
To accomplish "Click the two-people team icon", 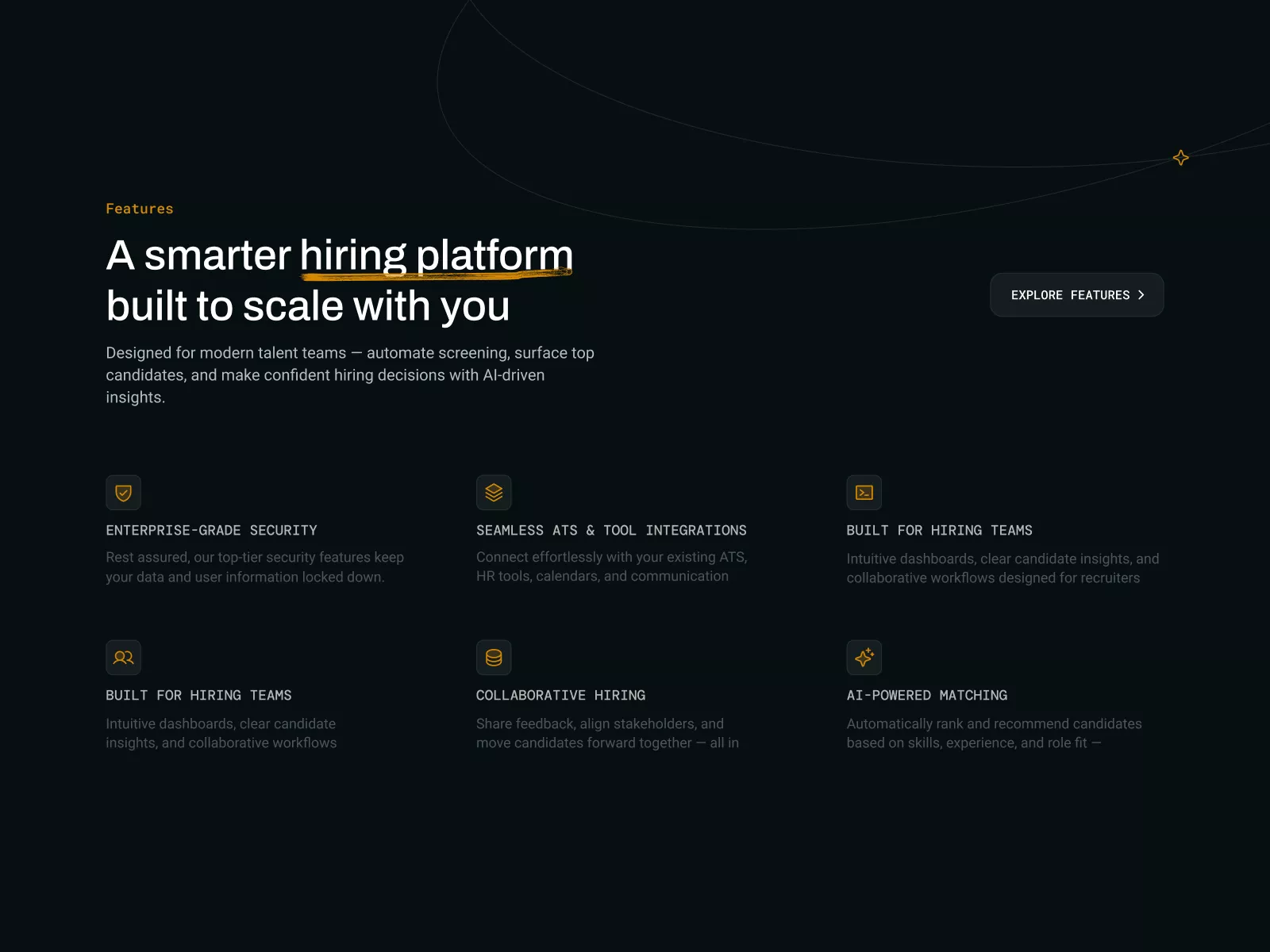I will pos(123,658).
